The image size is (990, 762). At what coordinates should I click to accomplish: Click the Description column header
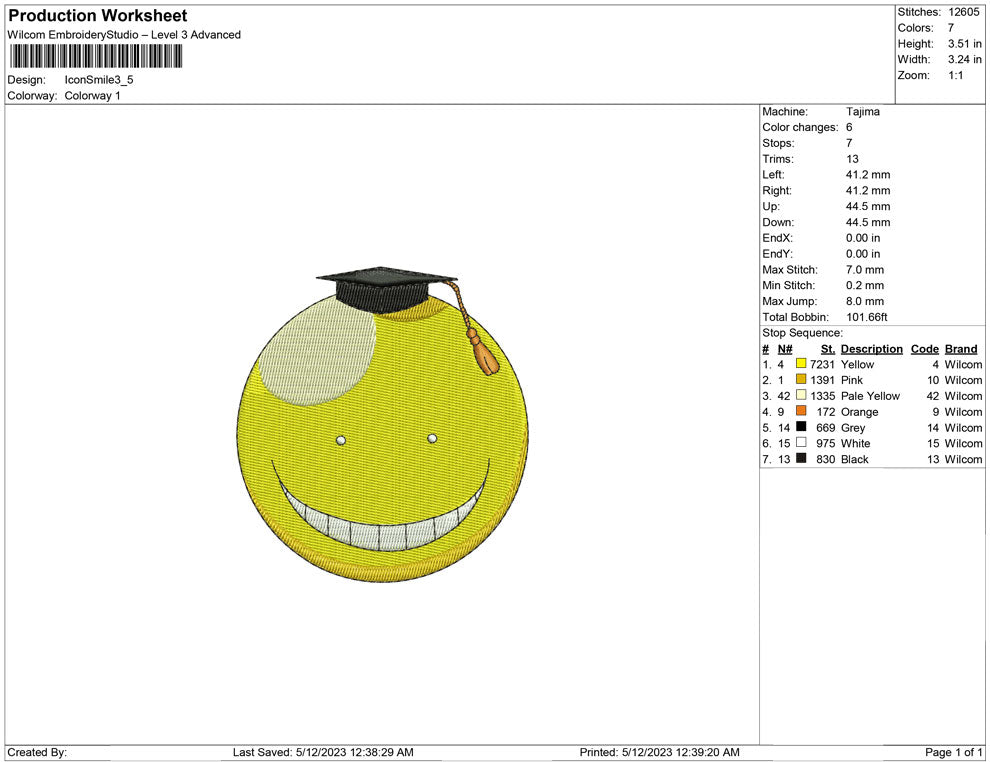click(872, 349)
